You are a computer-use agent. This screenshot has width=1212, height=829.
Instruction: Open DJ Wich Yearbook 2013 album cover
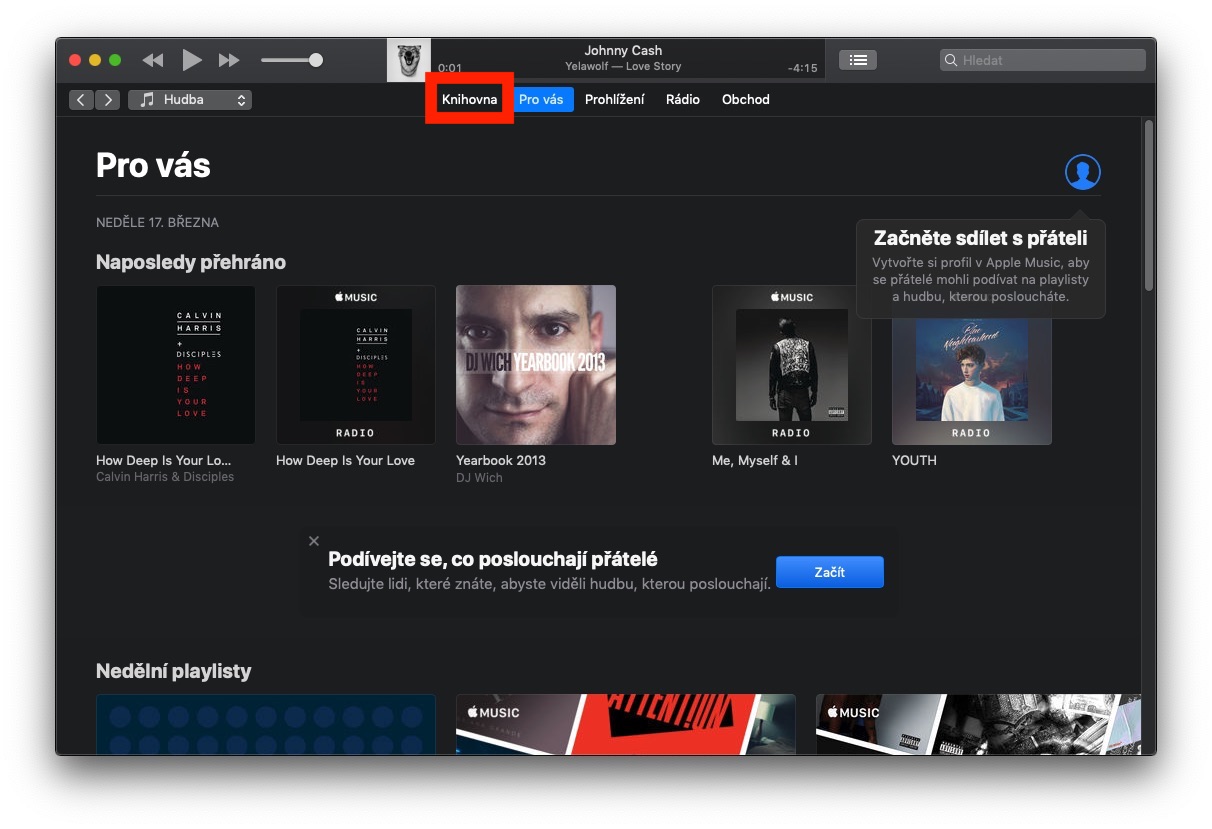[x=536, y=365]
